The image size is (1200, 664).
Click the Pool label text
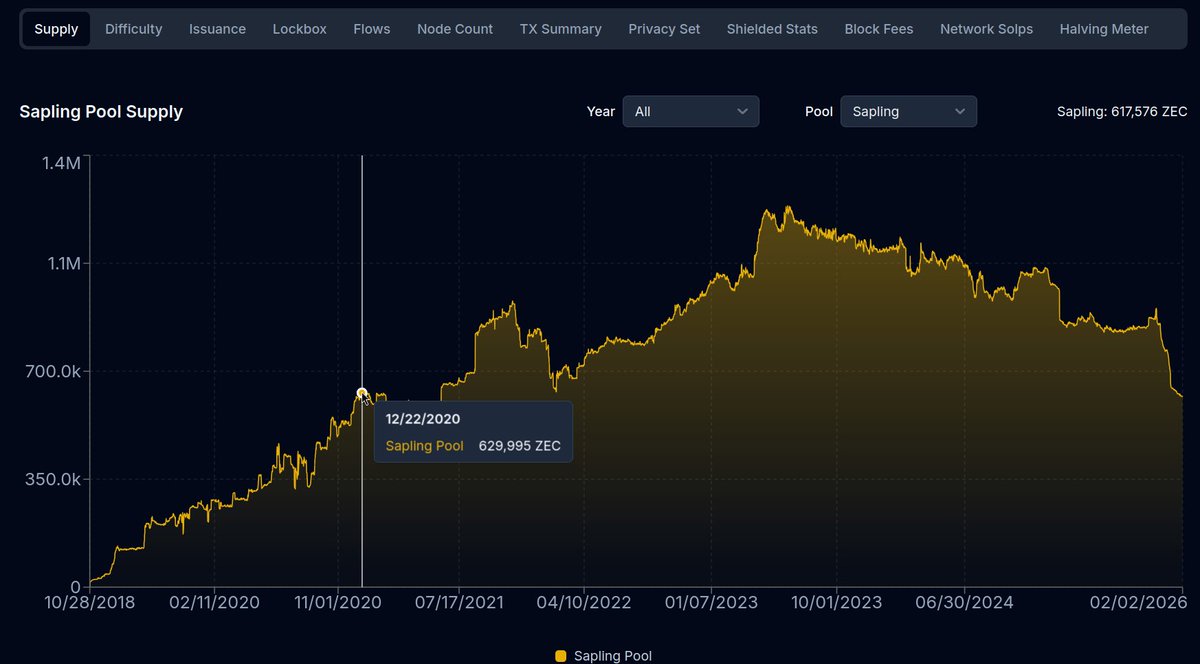pyautogui.click(x=819, y=111)
